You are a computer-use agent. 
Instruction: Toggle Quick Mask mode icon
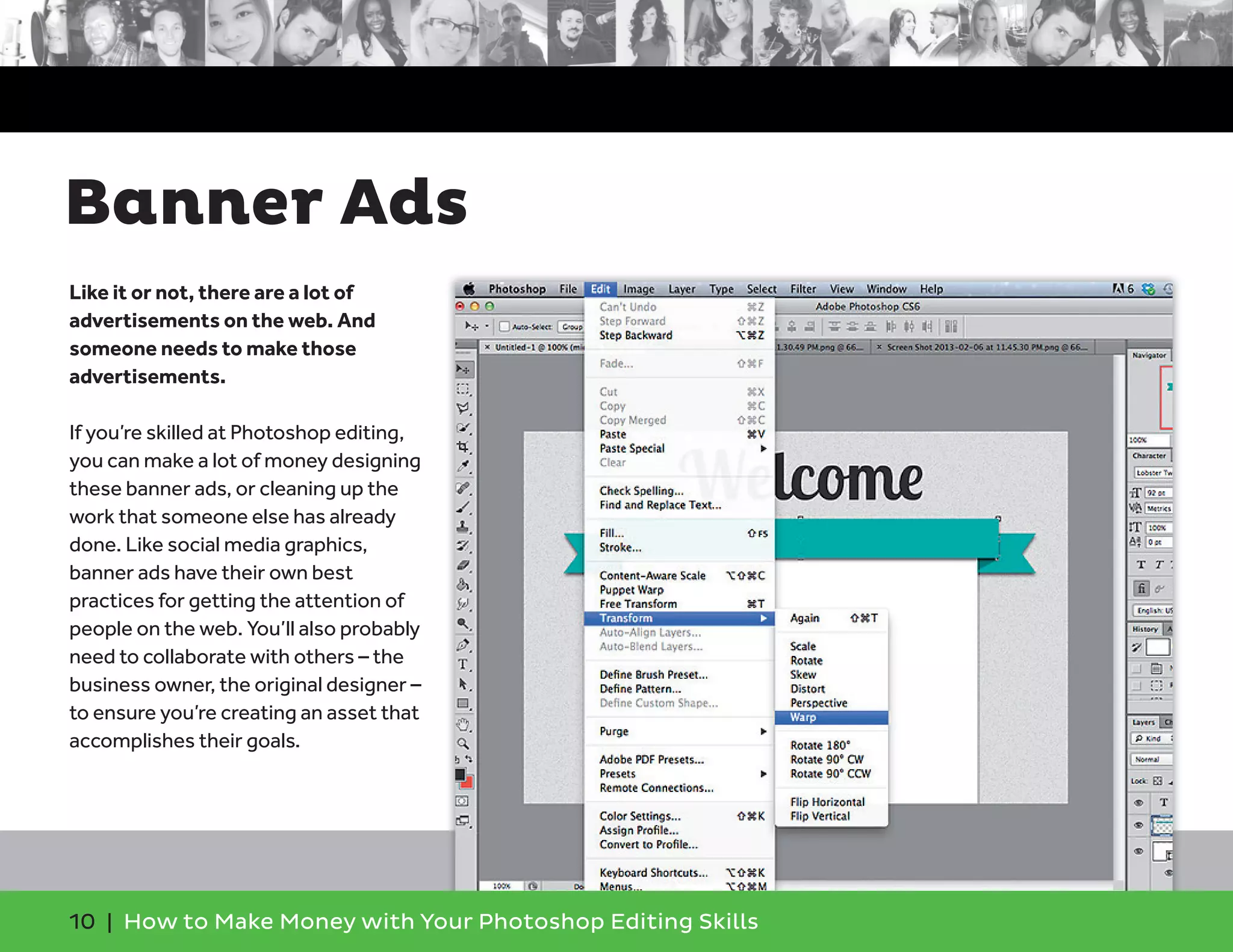tap(462, 801)
